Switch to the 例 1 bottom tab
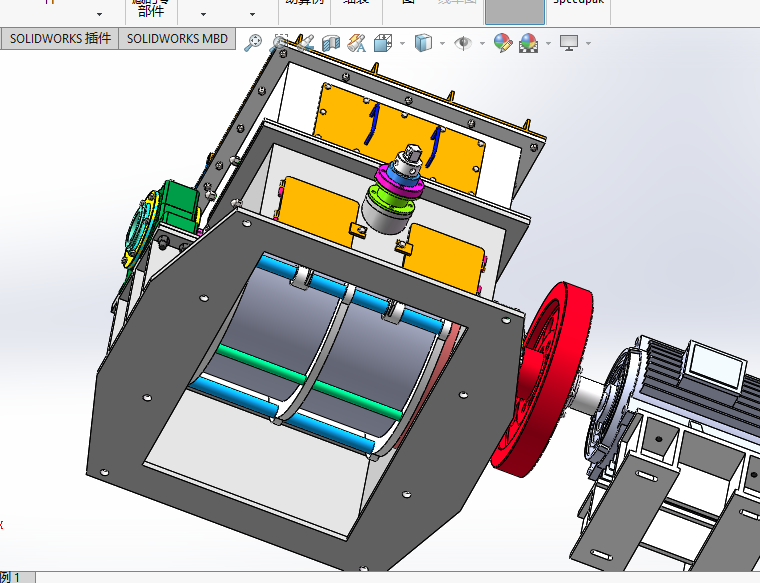This screenshot has width=760, height=583. pos(15,577)
